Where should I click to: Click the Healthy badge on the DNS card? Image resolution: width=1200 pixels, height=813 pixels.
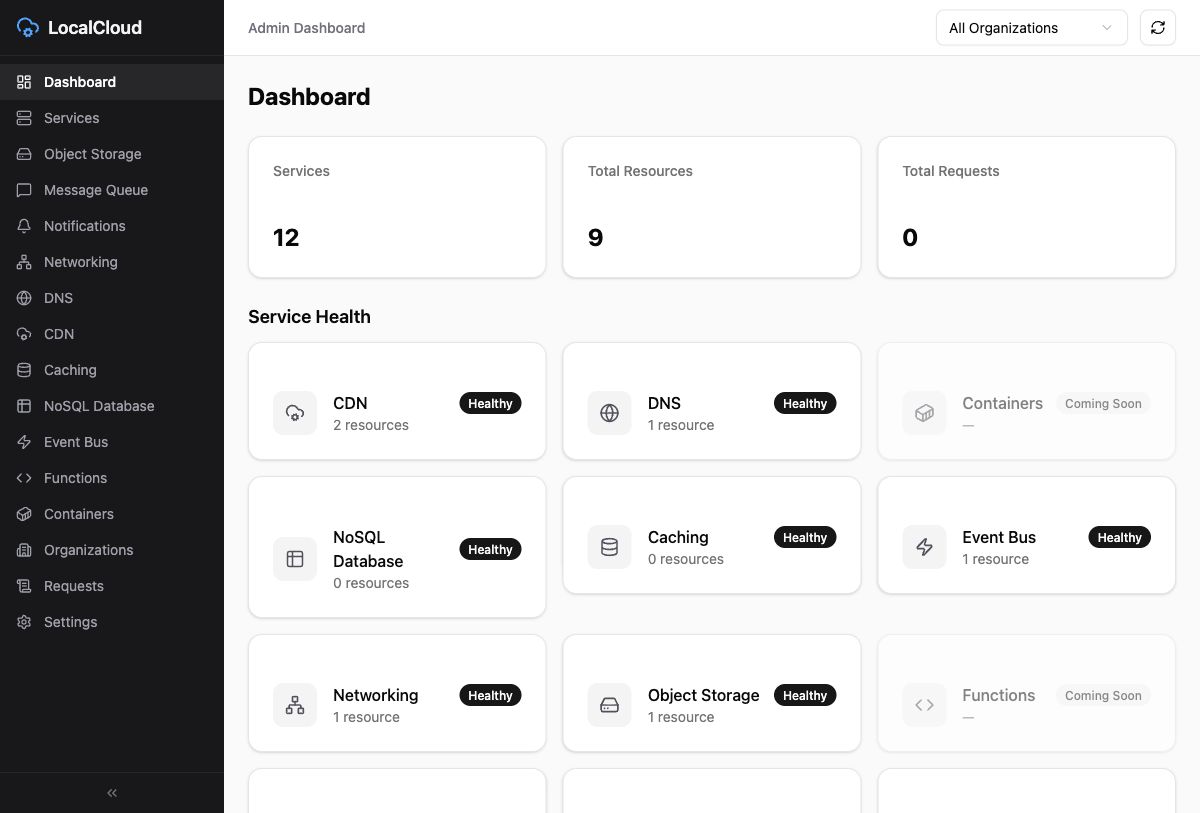pos(805,403)
